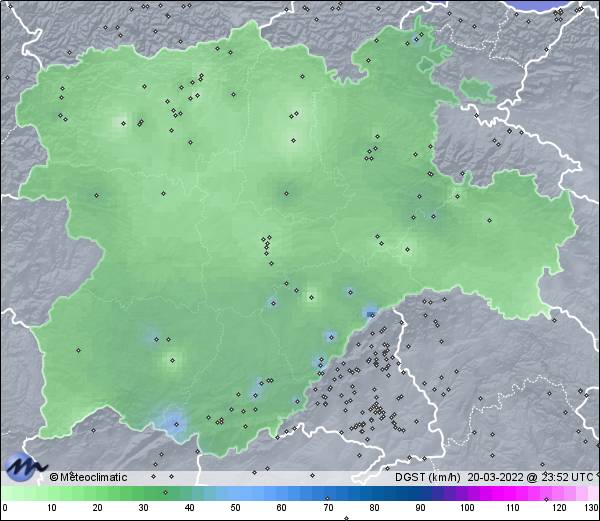Screen dimensions: 600x521
Task: Click the 70 value on the scale
Action: click(x=328, y=508)
